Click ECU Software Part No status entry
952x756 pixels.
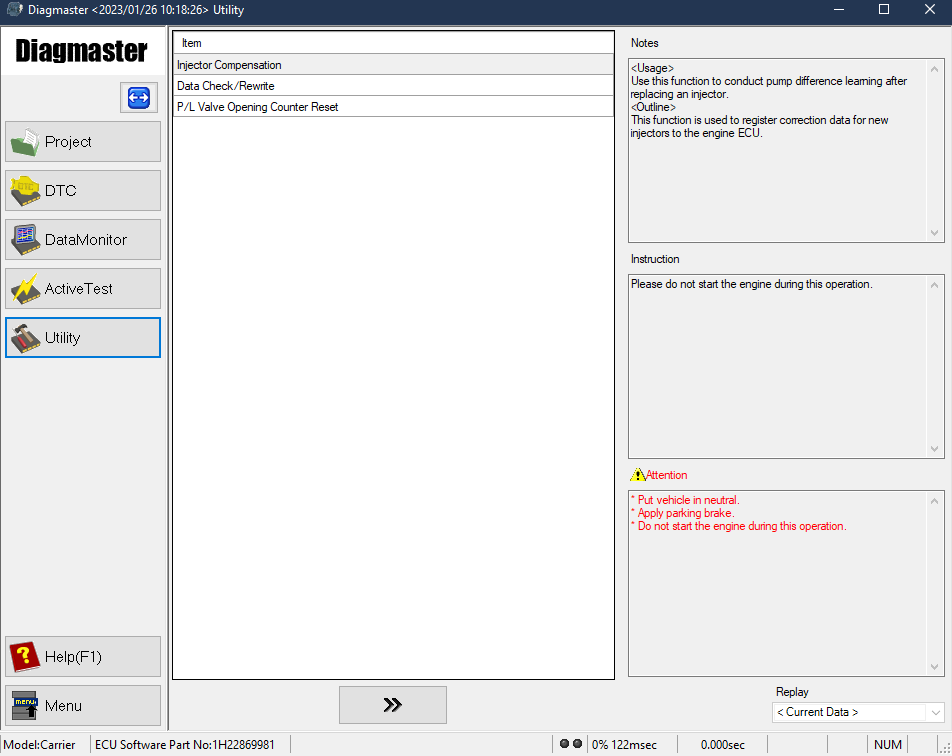[185, 744]
